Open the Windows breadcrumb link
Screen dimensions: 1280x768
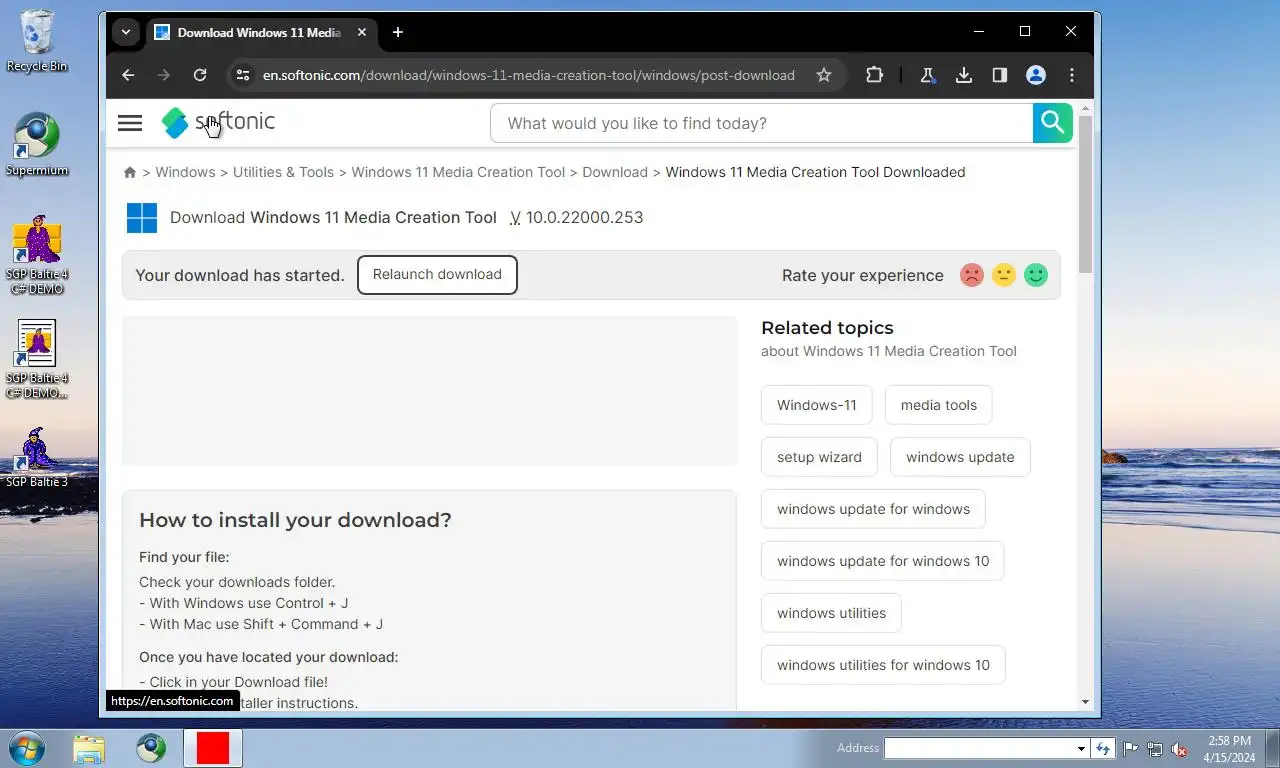185,172
